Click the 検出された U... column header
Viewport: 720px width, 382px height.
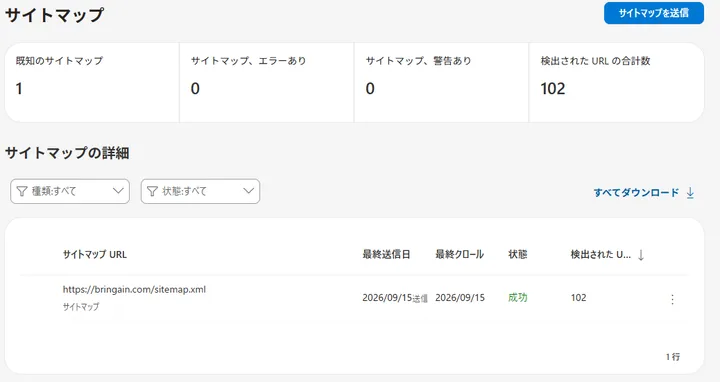pyautogui.click(x=601, y=254)
